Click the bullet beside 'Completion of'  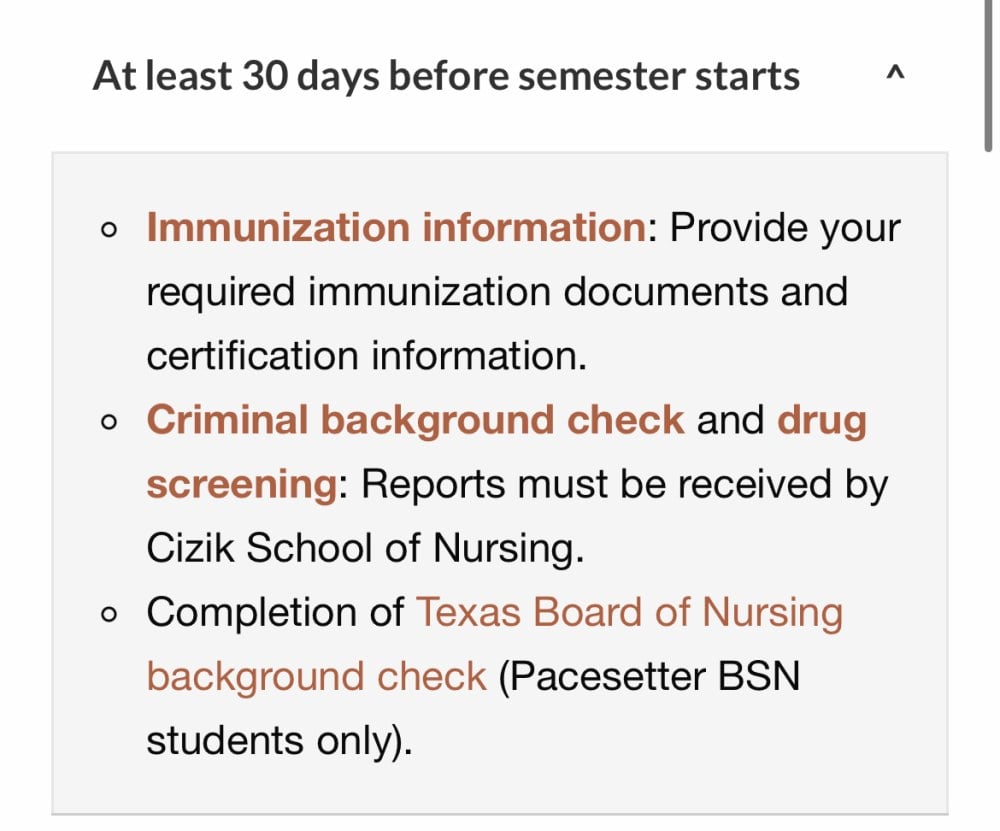click(109, 614)
